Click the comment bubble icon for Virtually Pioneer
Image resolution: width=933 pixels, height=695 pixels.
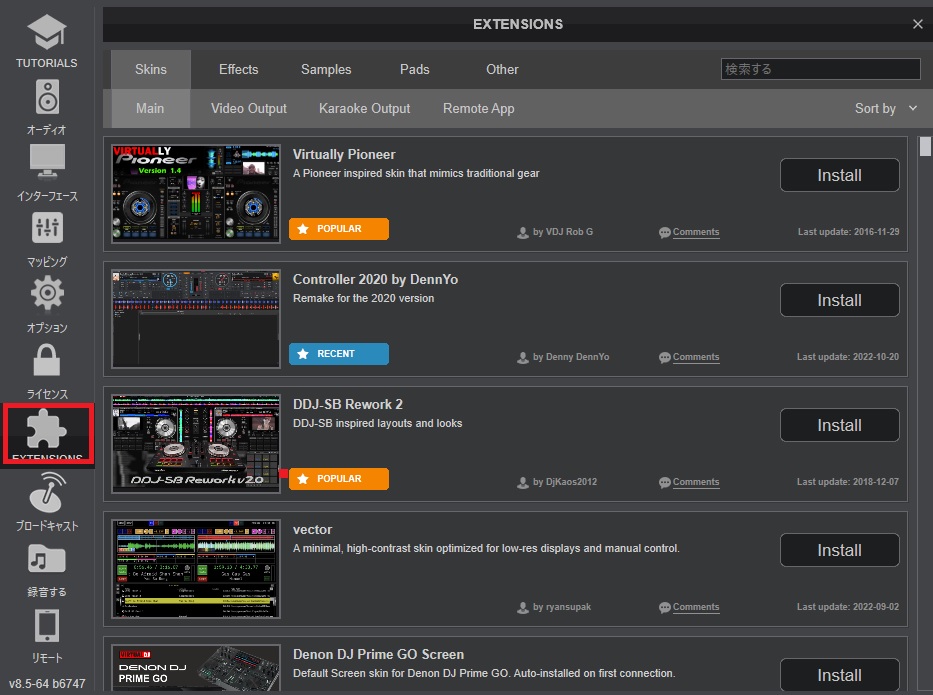coord(665,233)
